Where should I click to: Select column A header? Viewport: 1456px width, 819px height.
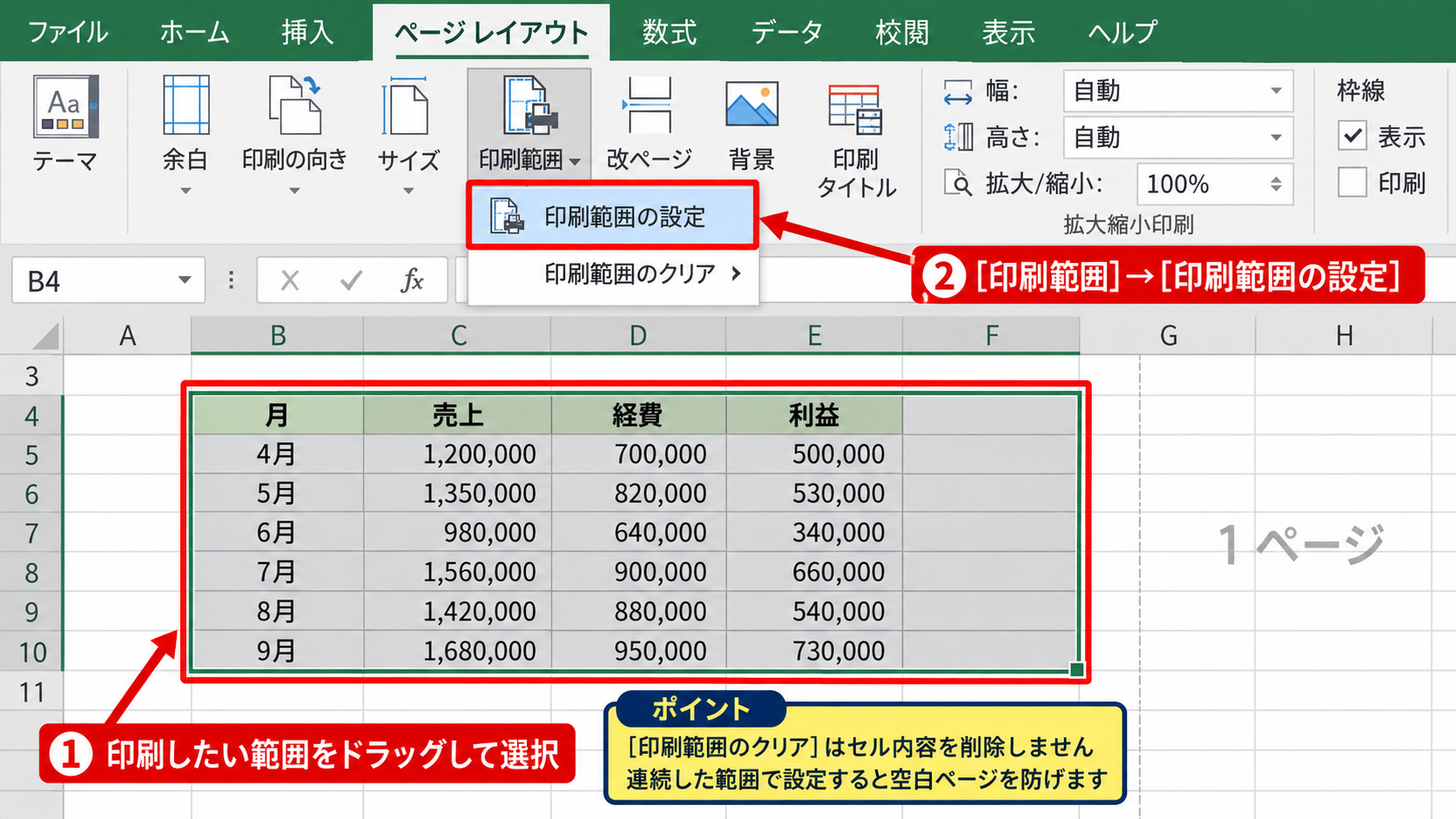click(x=127, y=335)
